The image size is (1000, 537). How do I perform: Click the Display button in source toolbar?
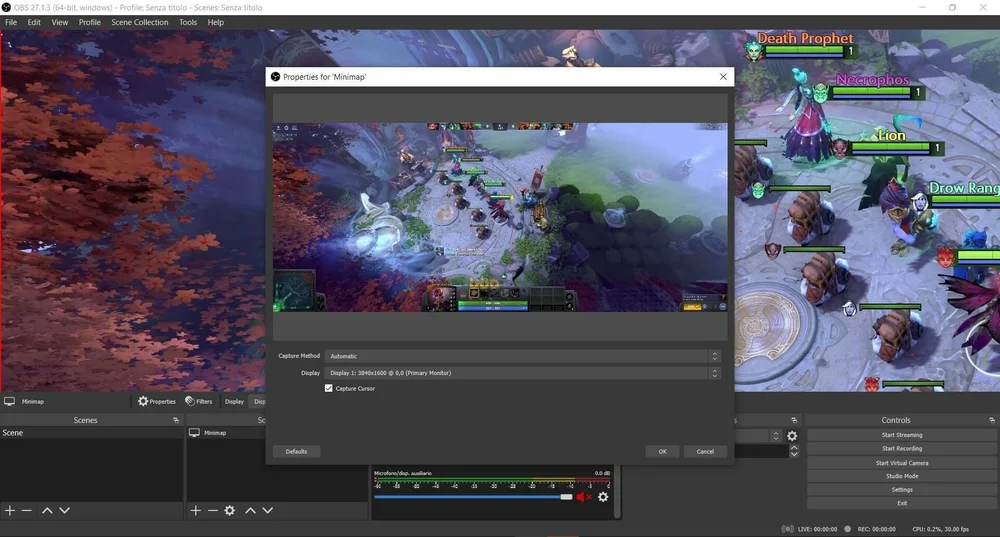pos(234,401)
